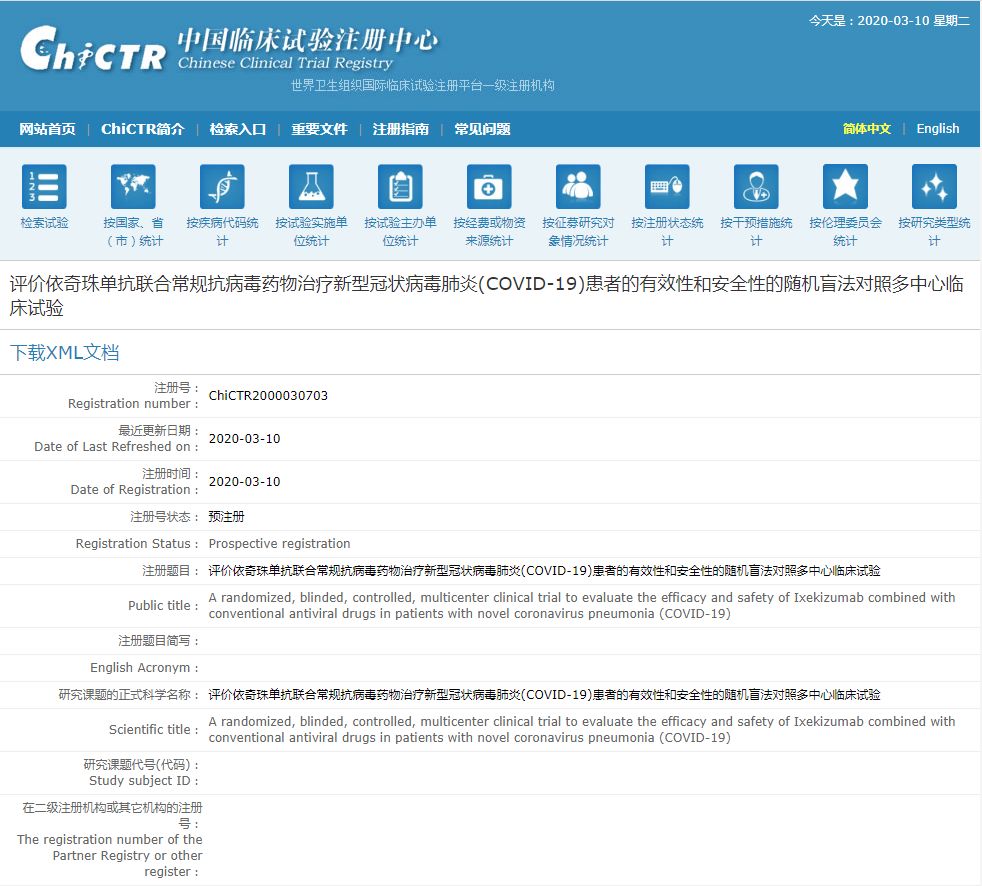This screenshot has width=982, height=886.
Task: Click the 注册题目 Chinese title value
Action: (544, 570)
